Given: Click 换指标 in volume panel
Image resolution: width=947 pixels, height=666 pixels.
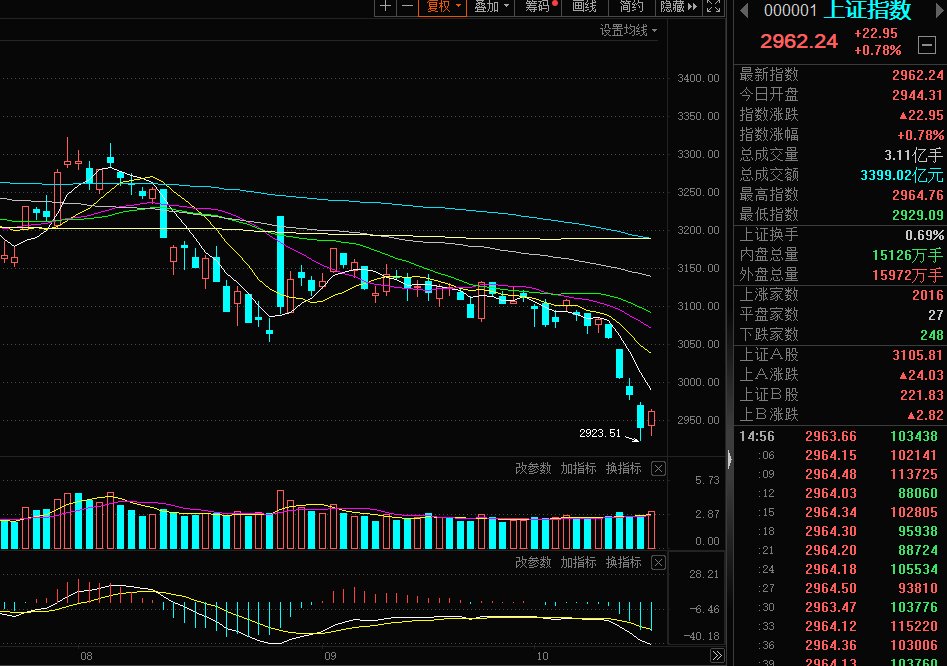Looking at the screenshot, I should [623, 469].
